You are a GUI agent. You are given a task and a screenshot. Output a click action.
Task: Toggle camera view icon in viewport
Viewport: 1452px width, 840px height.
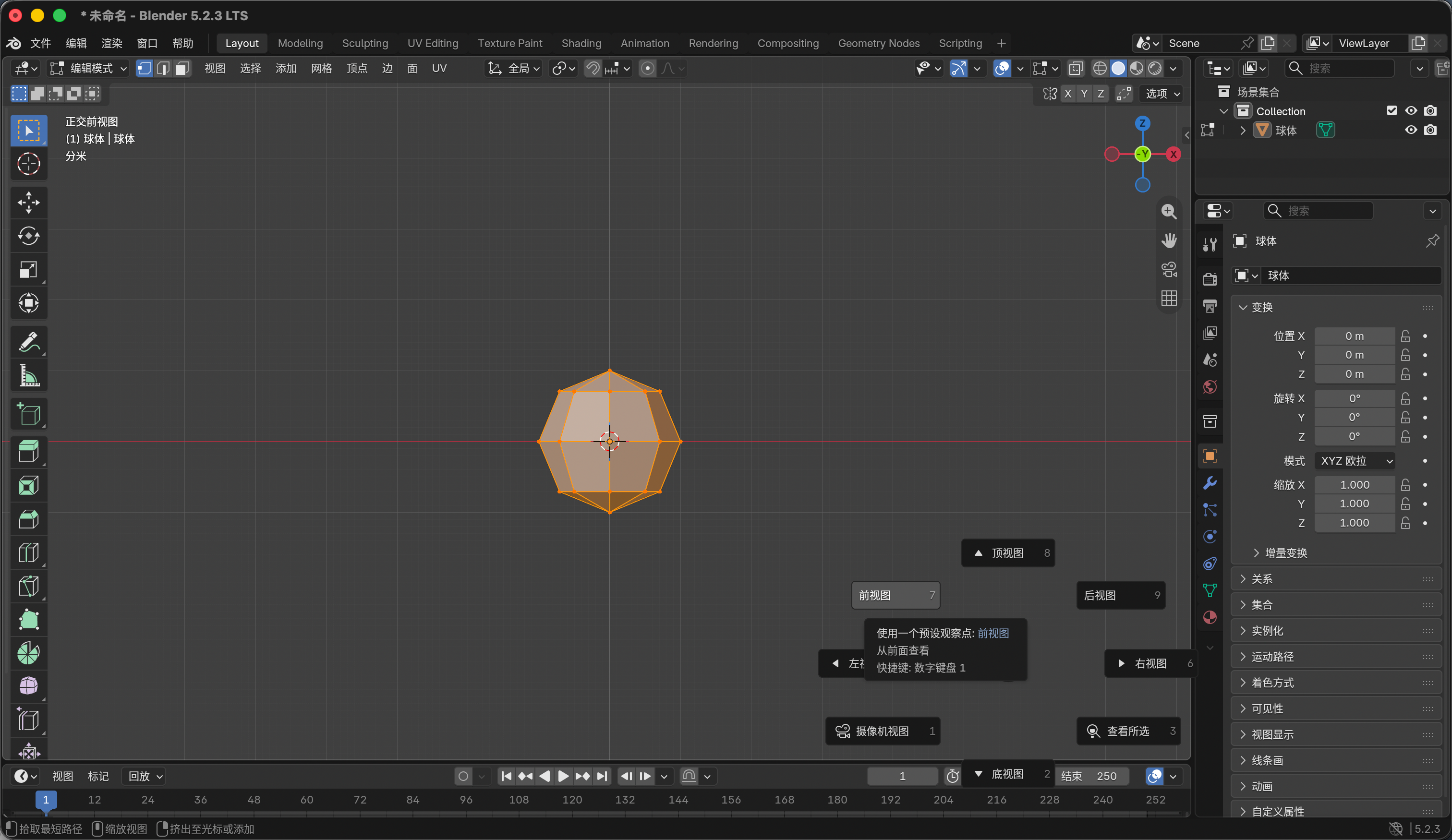pyautogui.click(x=1169, y=269)
